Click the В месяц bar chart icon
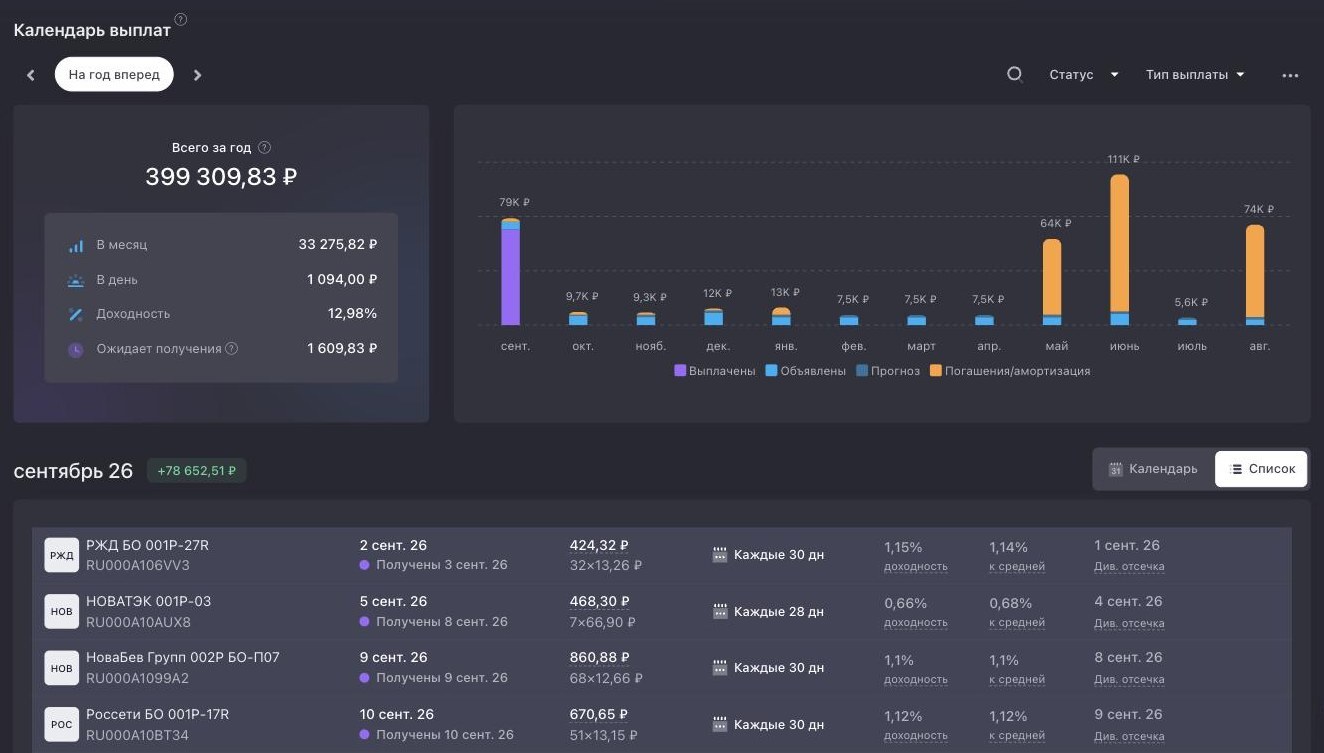This screenshot has width=1324, height=753. tap(76, 245)
